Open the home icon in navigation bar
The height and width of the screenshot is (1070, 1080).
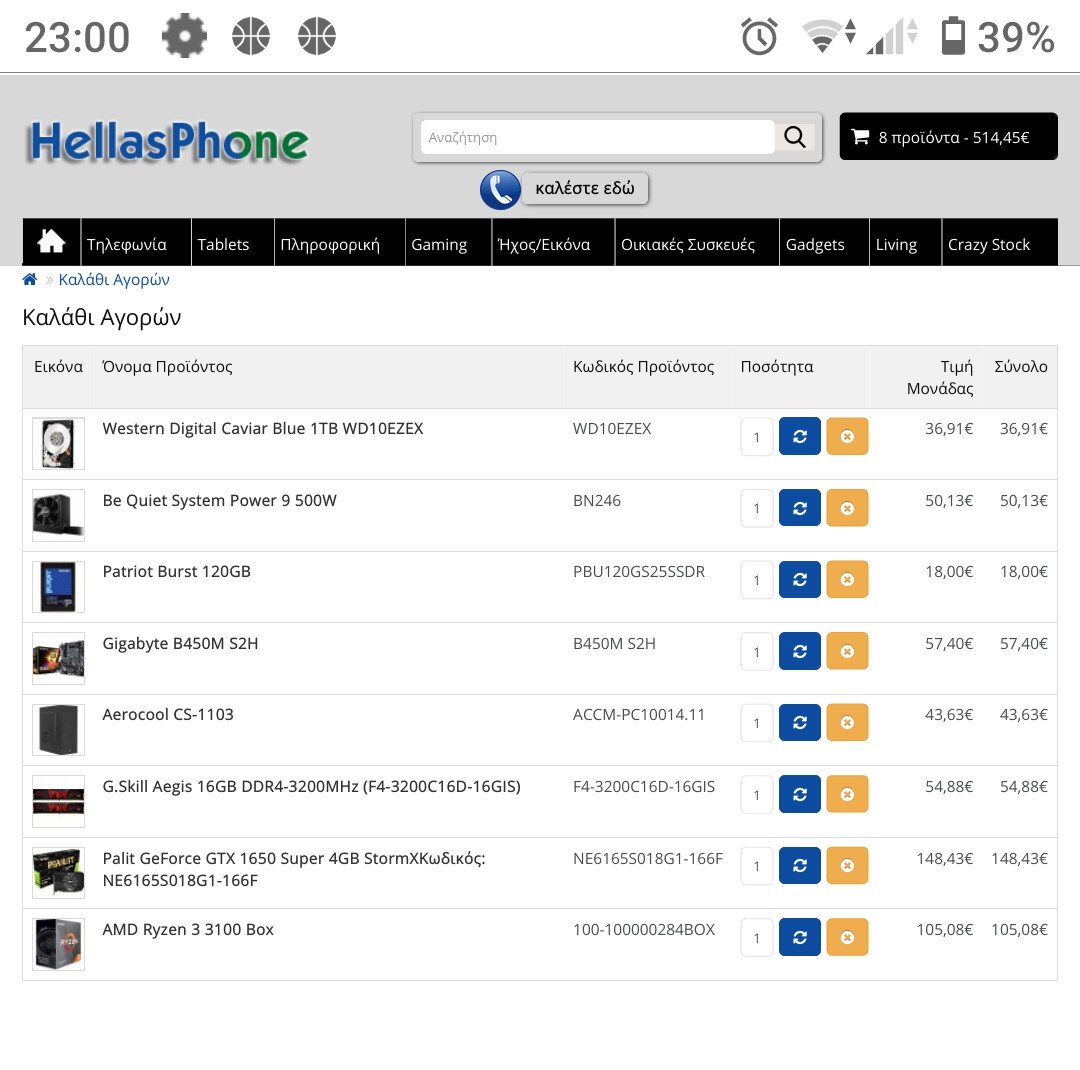pos(52,243)
